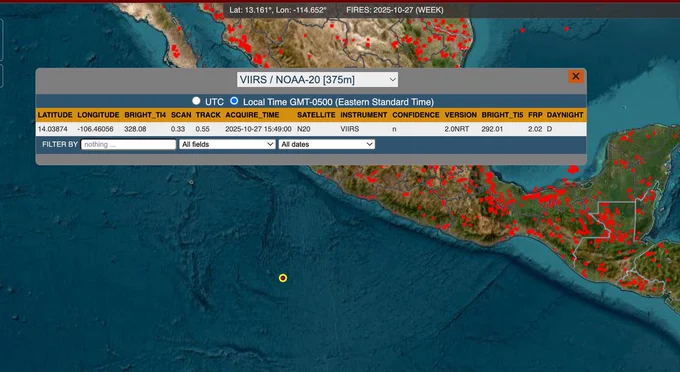The image size is (680, 372).
Task: Click acquire time 2025-10-27 15:49:00
Action: (258, 129)
